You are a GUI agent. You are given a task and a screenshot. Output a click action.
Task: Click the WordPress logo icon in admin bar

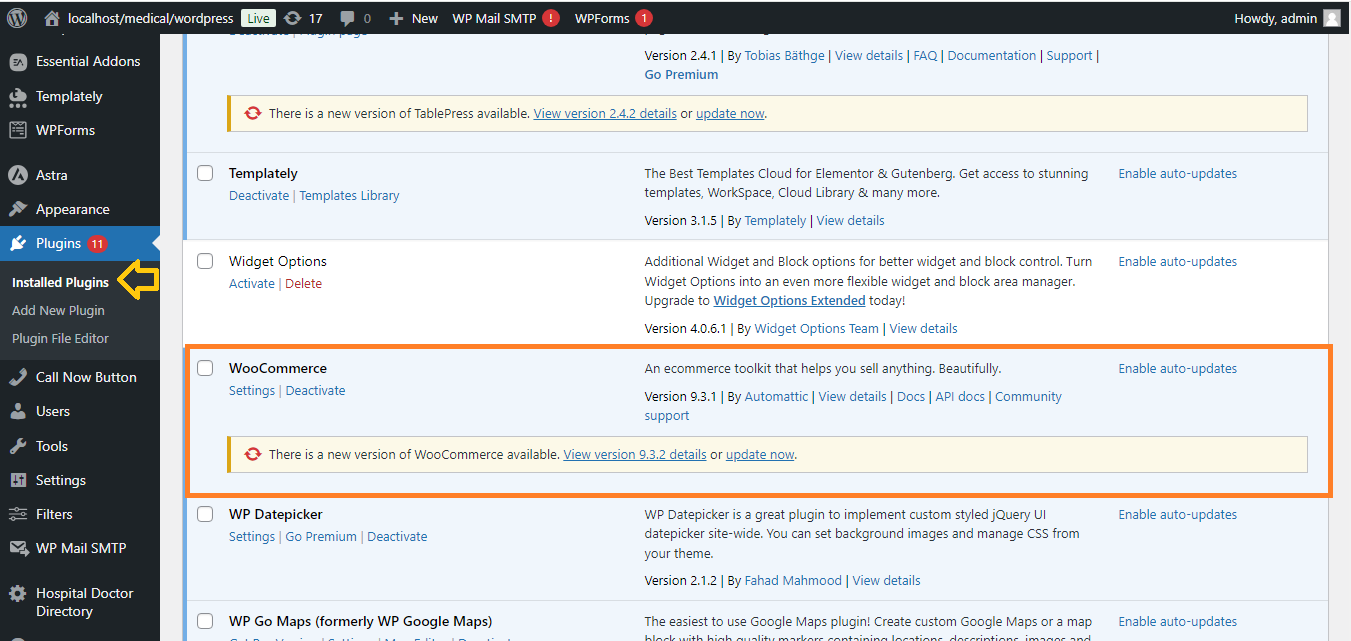17,18
